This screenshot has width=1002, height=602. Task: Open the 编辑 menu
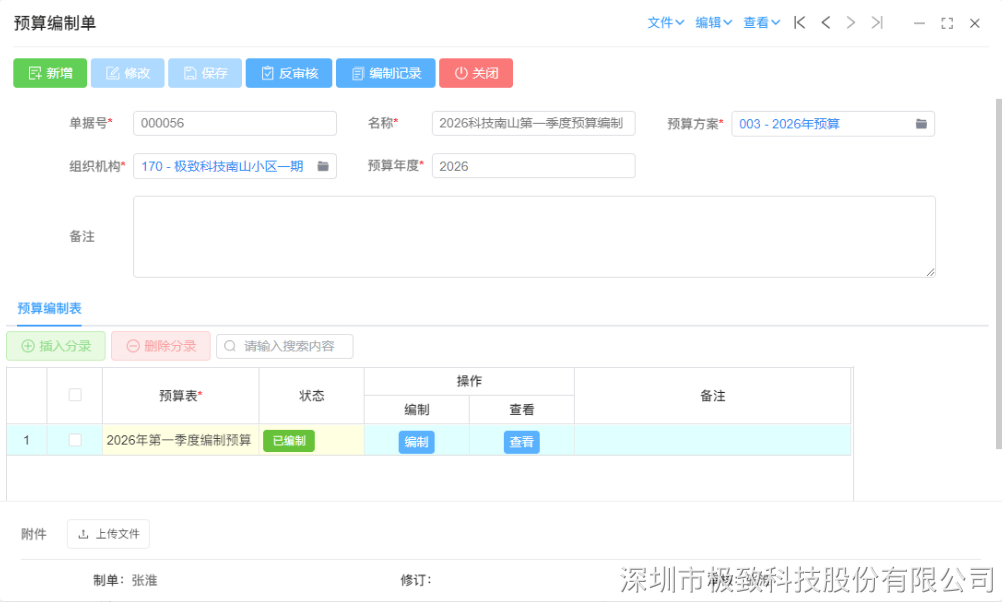tap(713, 23)
